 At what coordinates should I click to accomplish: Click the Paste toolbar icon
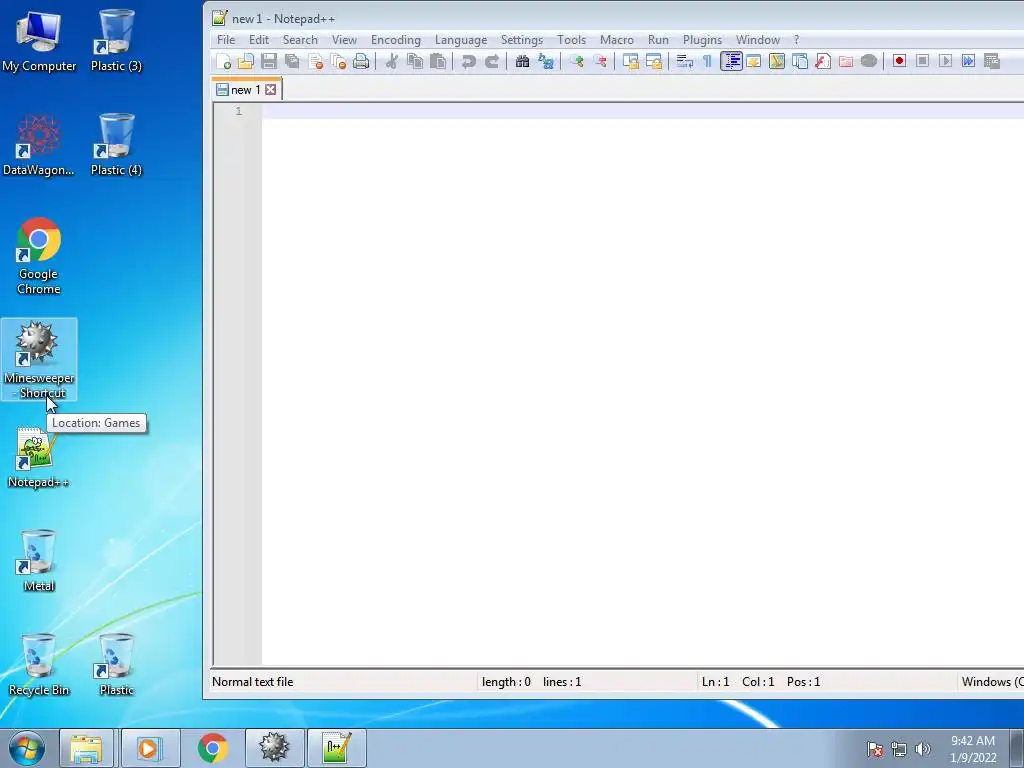pos(438,61)
